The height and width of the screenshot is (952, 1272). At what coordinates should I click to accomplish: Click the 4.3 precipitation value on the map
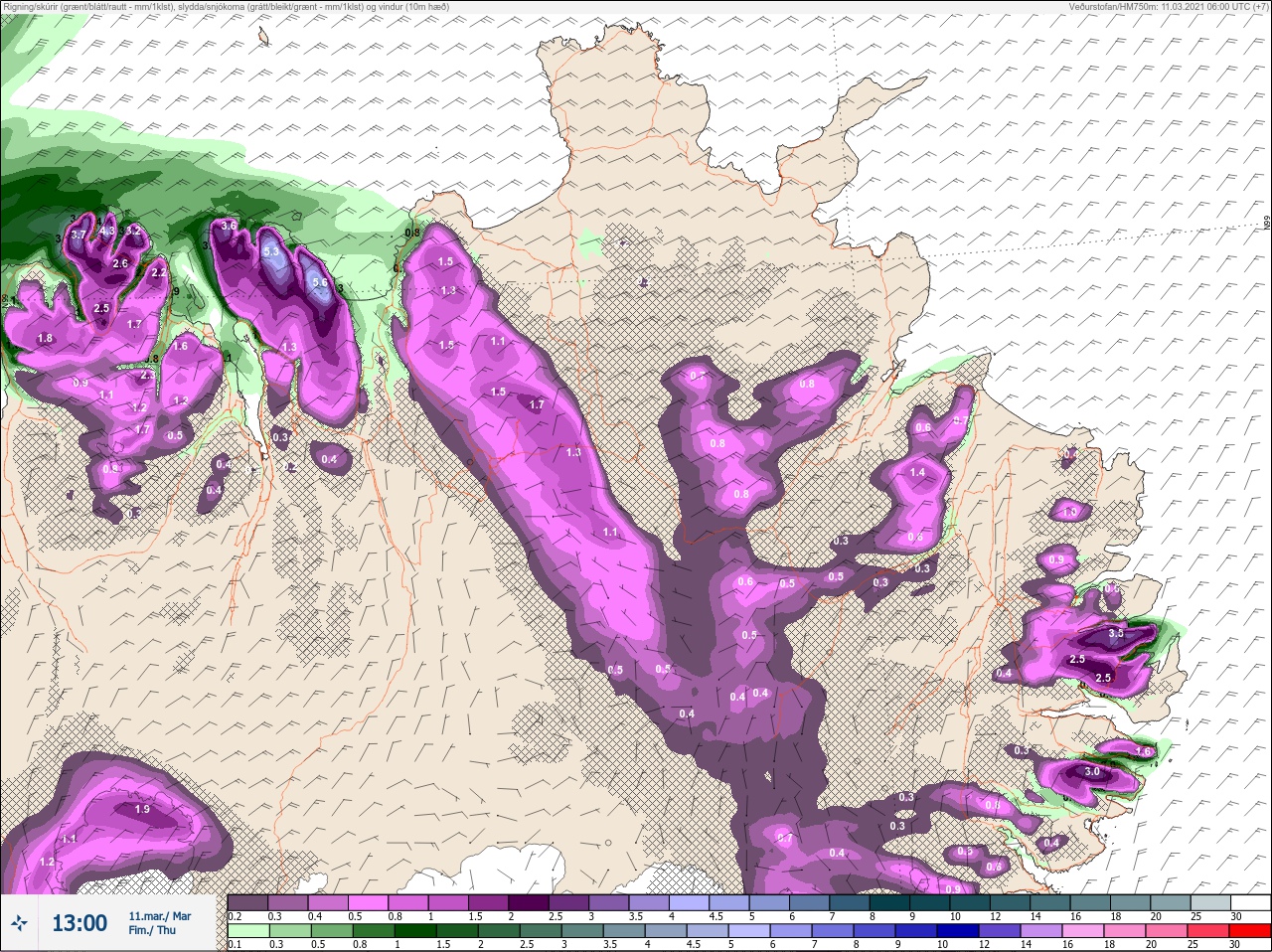tap(108, 231)
